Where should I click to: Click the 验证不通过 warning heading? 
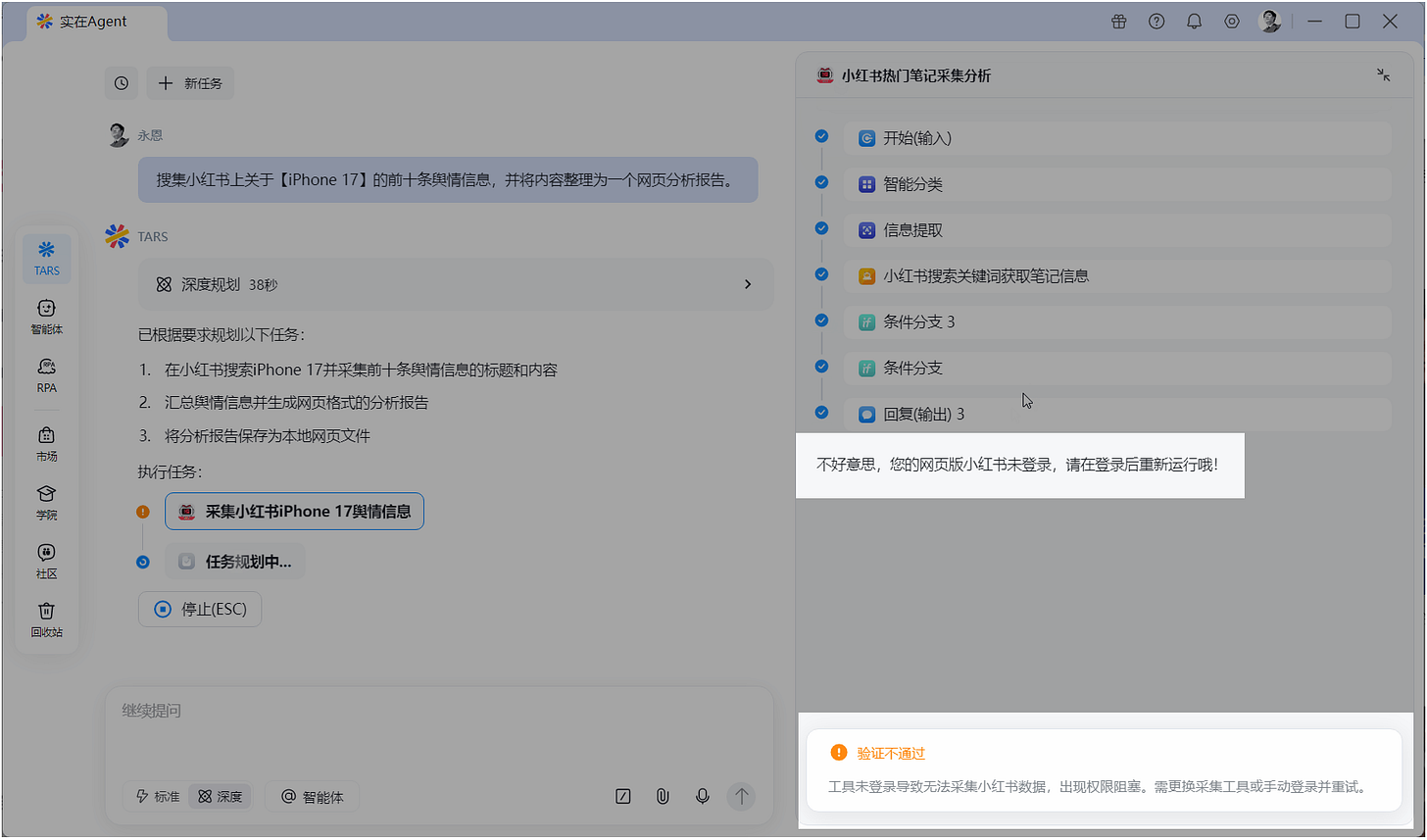tap(891, 754)
